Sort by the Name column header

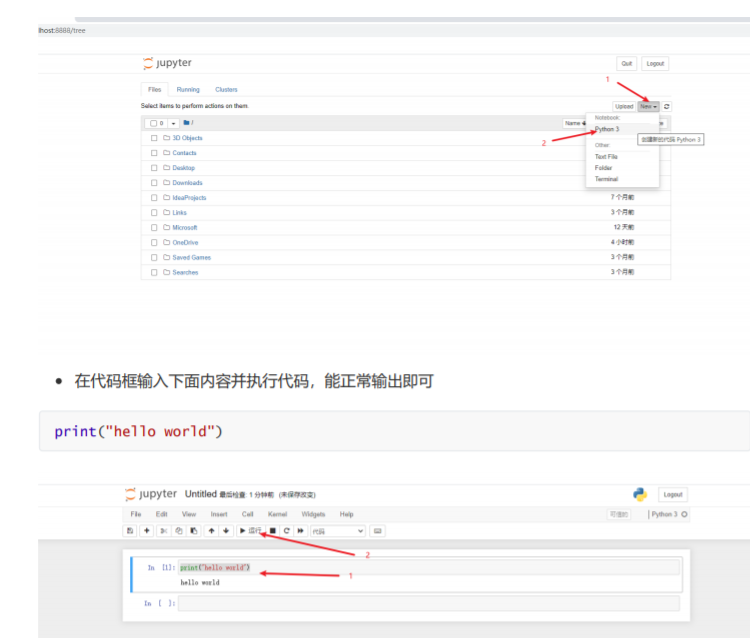pos(574,123)
